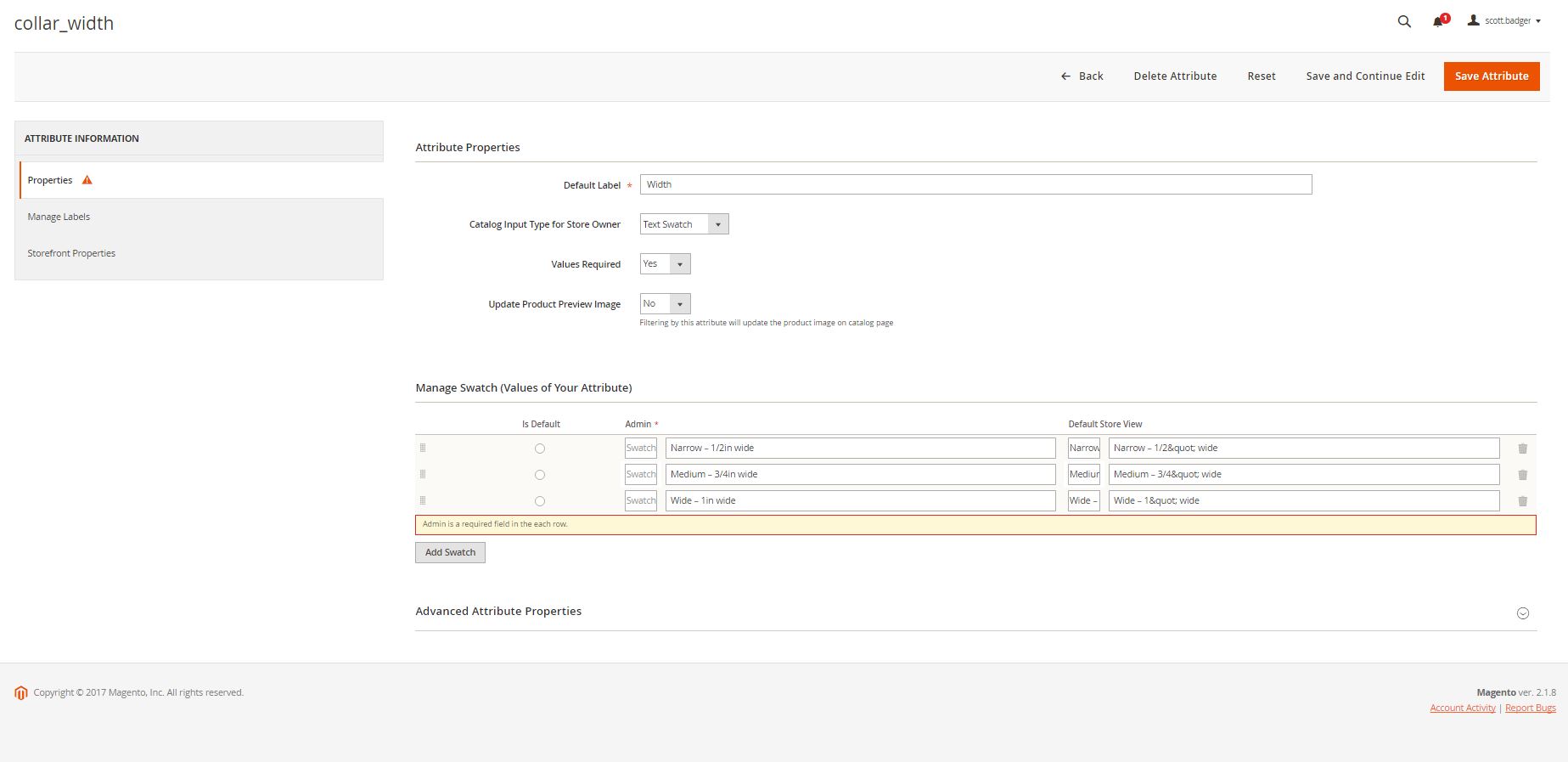1568x762 pixels.
Task: Click the Save Attribute button
Action: [1491, 76]
